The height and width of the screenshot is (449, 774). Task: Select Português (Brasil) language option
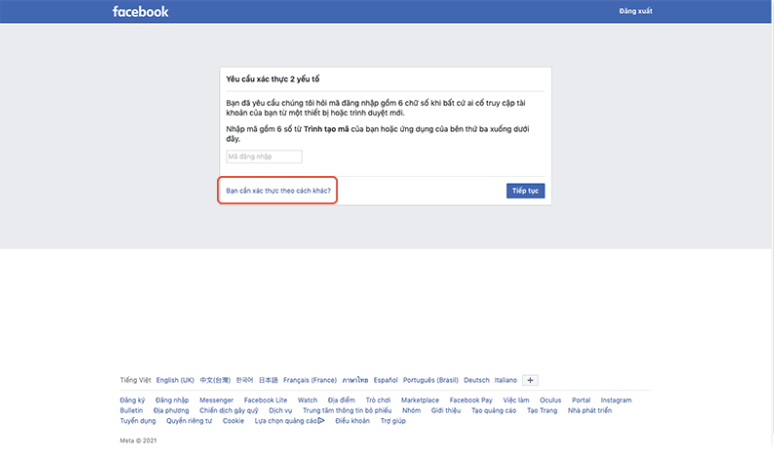click(430, 380)
